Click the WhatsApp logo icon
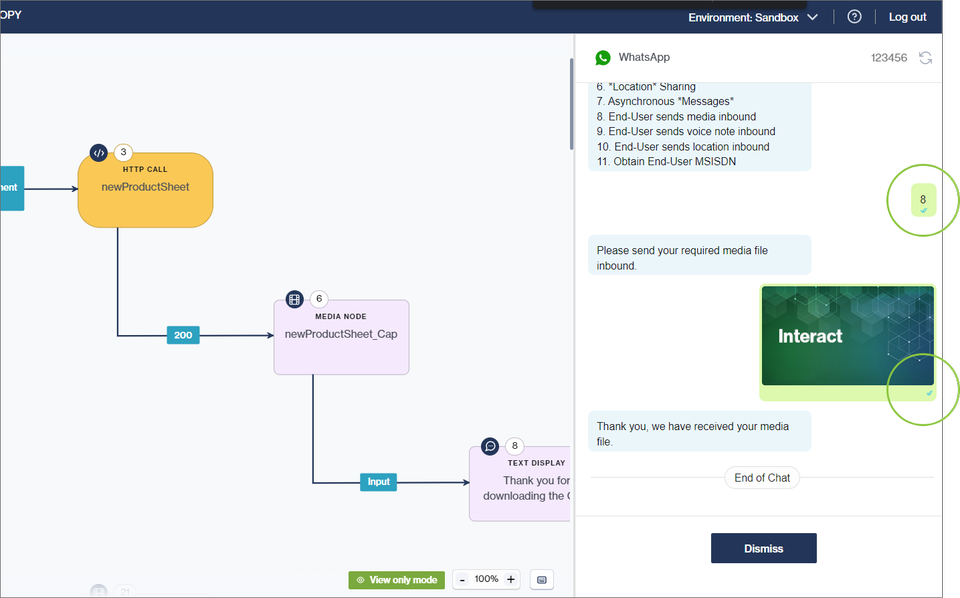This screenshot has height=598, width=960. [602, 58]
